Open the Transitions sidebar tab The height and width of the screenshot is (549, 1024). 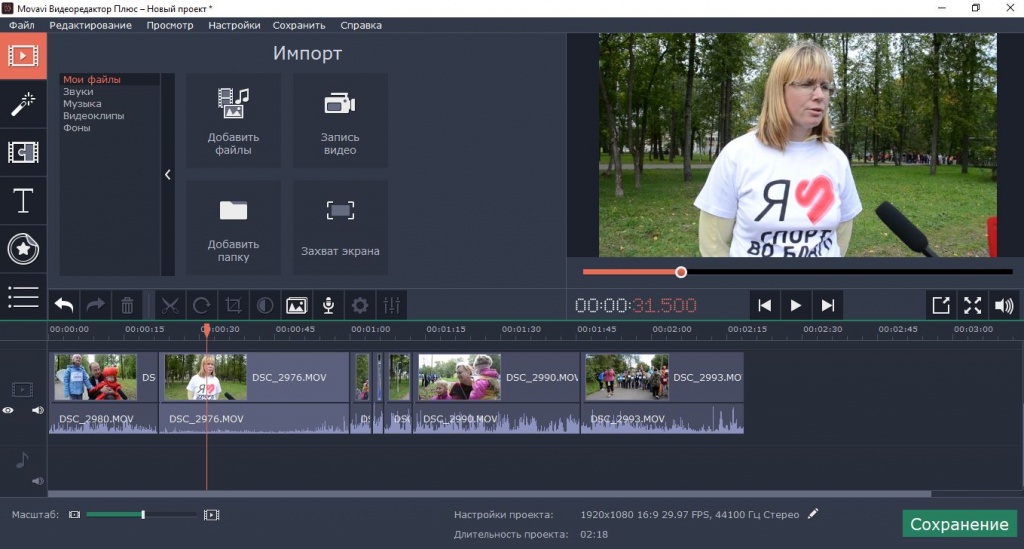(23, 151)
